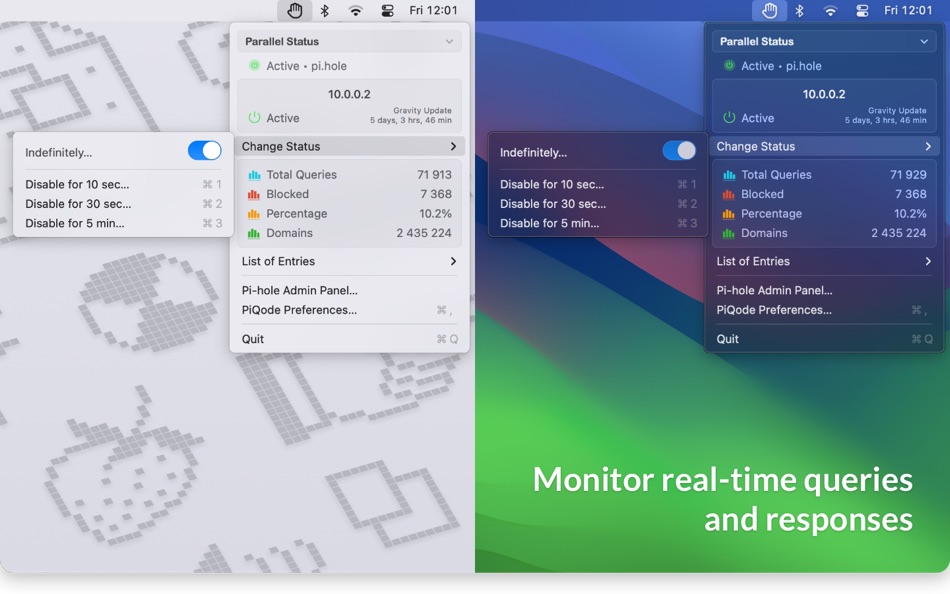Click the Fri 12:01 clock in light menu bar
This screenshot has height=594, width=950.
pyautogui.click(x=433, y=10)
